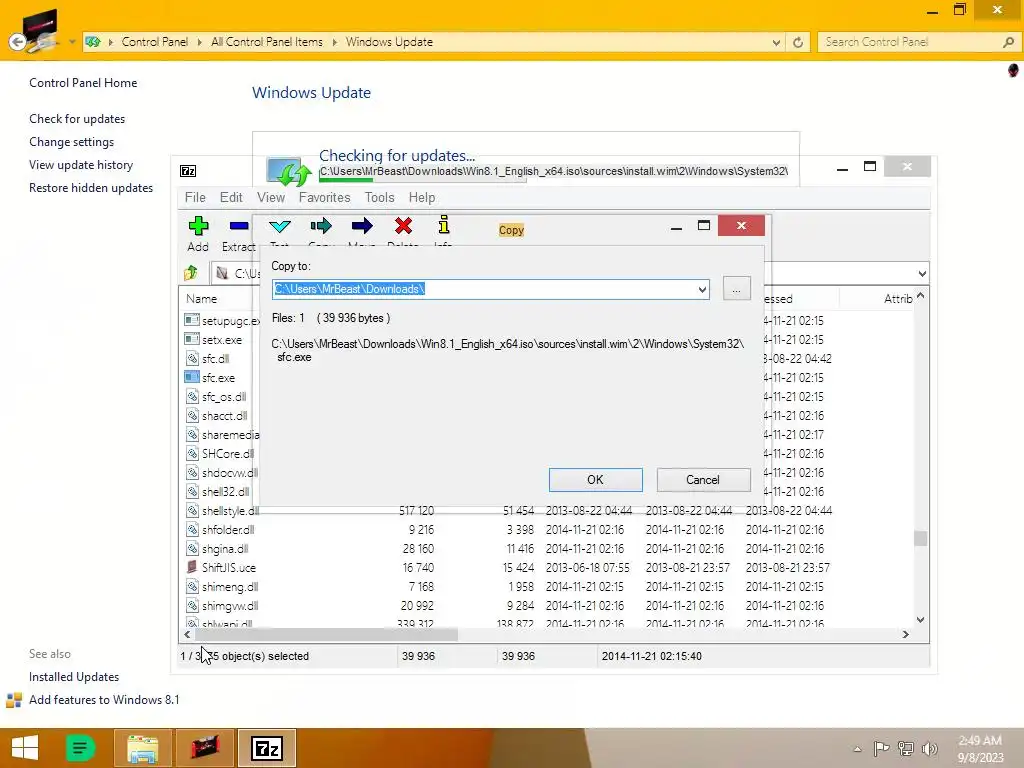The width and height of the screenshot is (1024, 768).
Task: Open the Tools menu in 7-Zip
Action: [x=379, y=197]
